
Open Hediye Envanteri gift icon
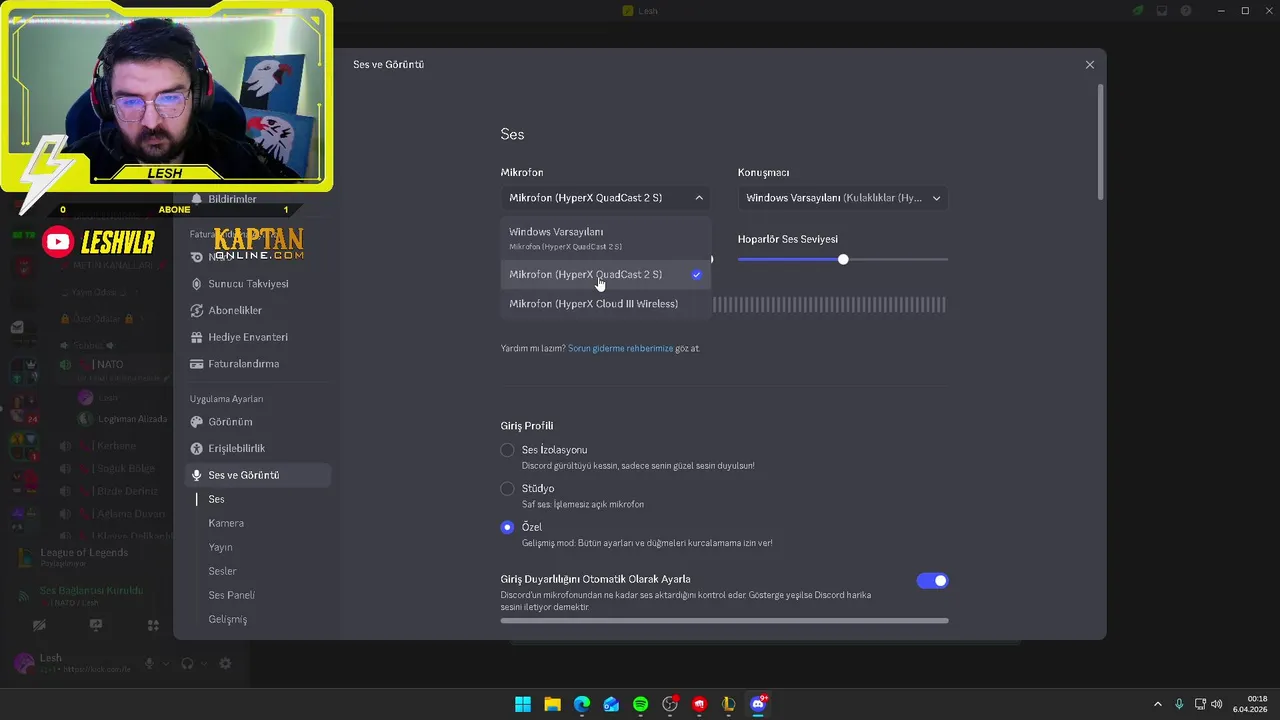point(197,337)
